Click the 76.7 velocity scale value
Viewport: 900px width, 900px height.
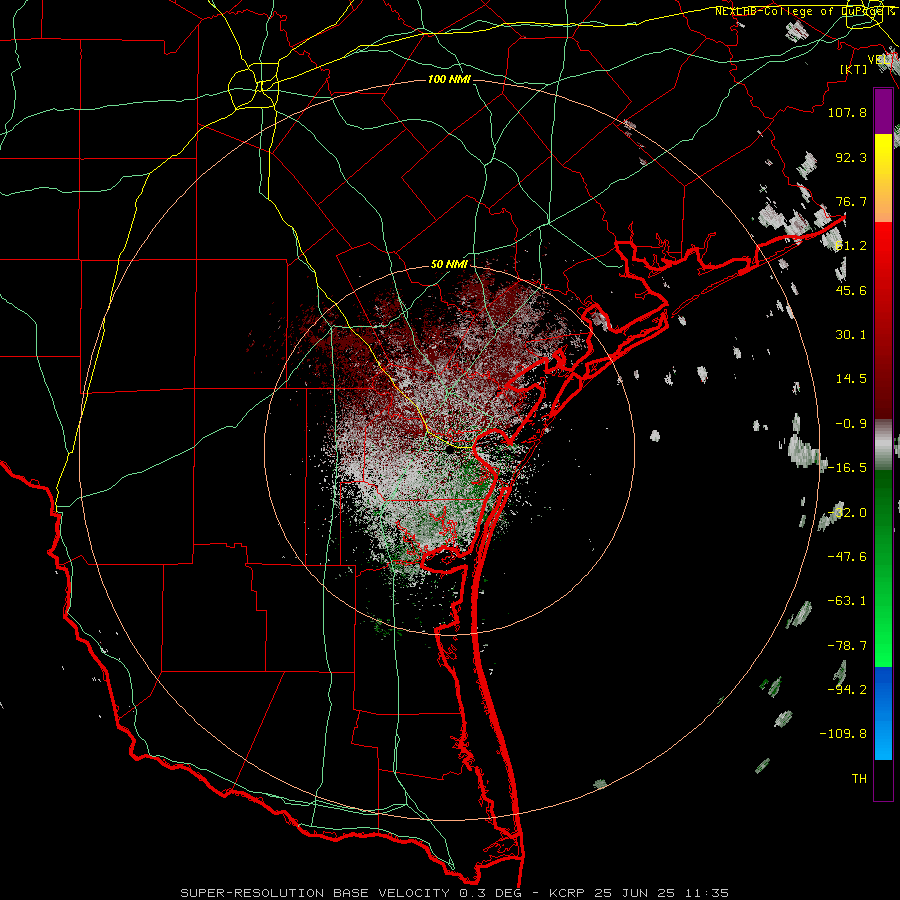coord(851,201)
